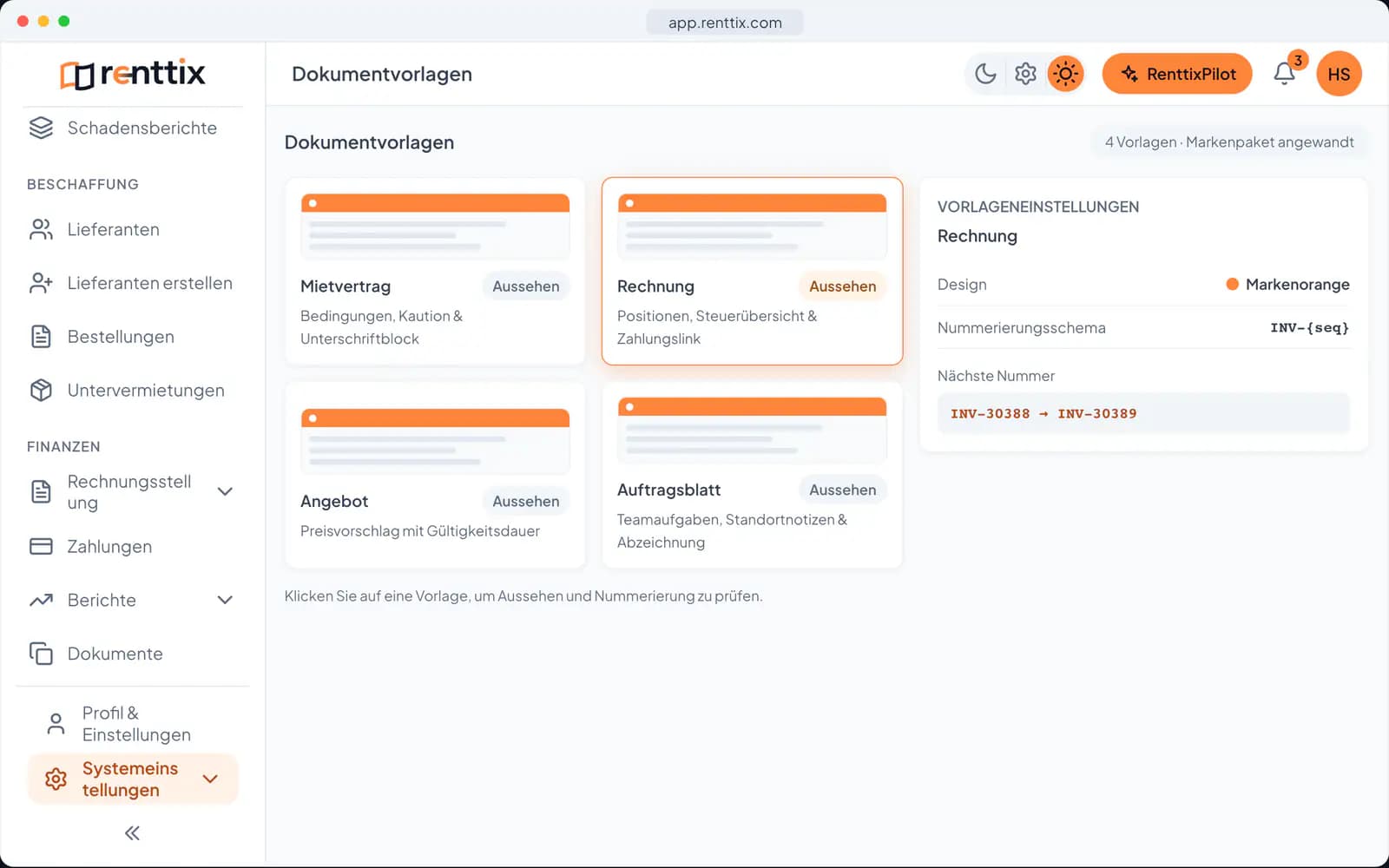Click the Markenorange color dot
The image size is (1389, 868).
click(x=1232, y=284)
